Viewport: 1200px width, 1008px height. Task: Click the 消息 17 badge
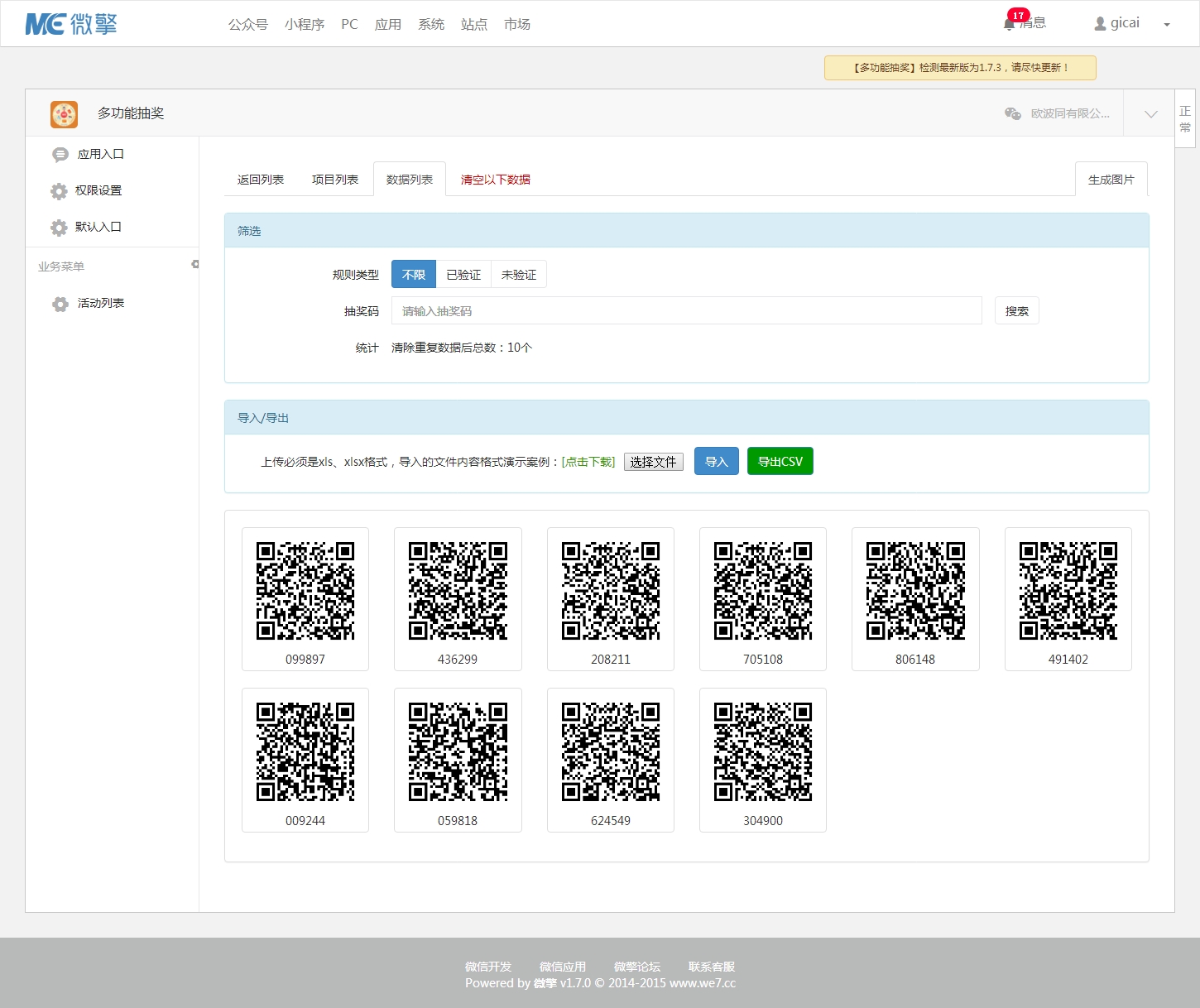1018,16
